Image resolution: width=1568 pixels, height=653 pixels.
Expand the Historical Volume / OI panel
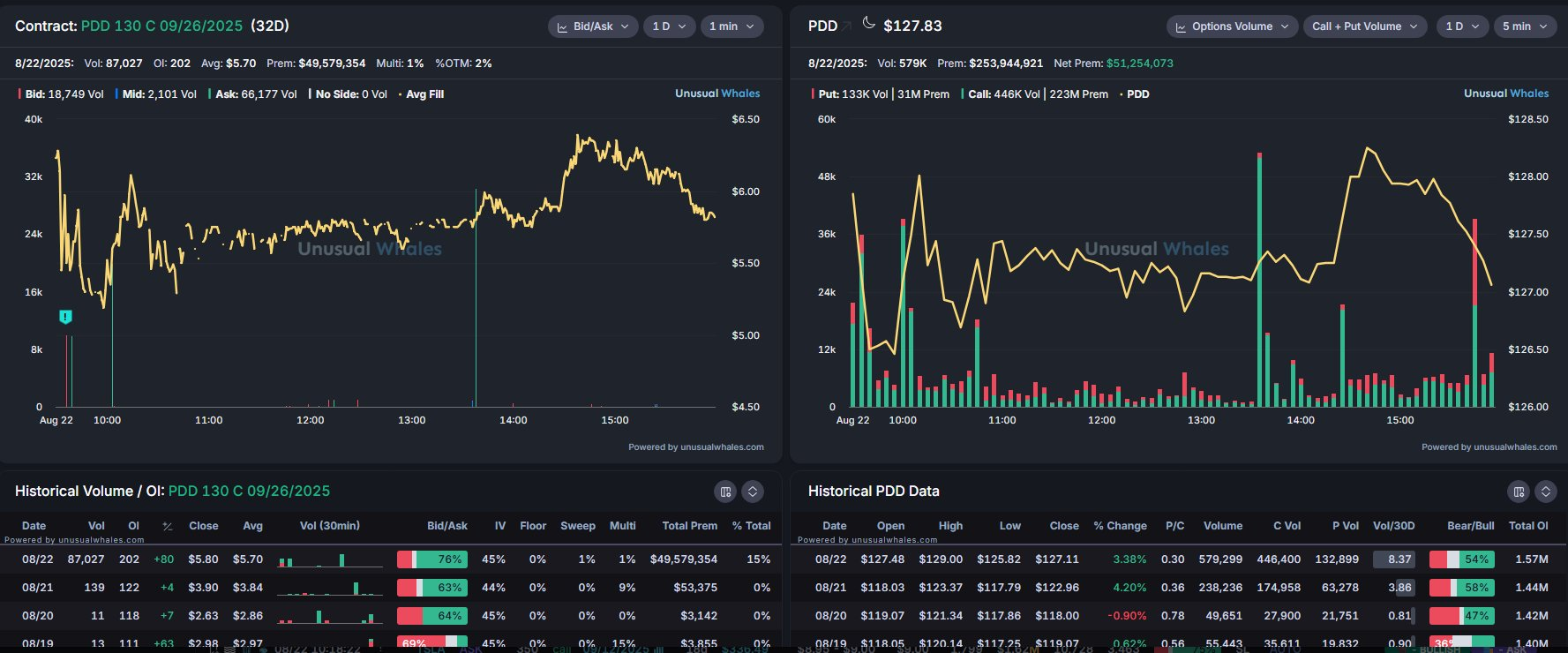coord(753,492)
